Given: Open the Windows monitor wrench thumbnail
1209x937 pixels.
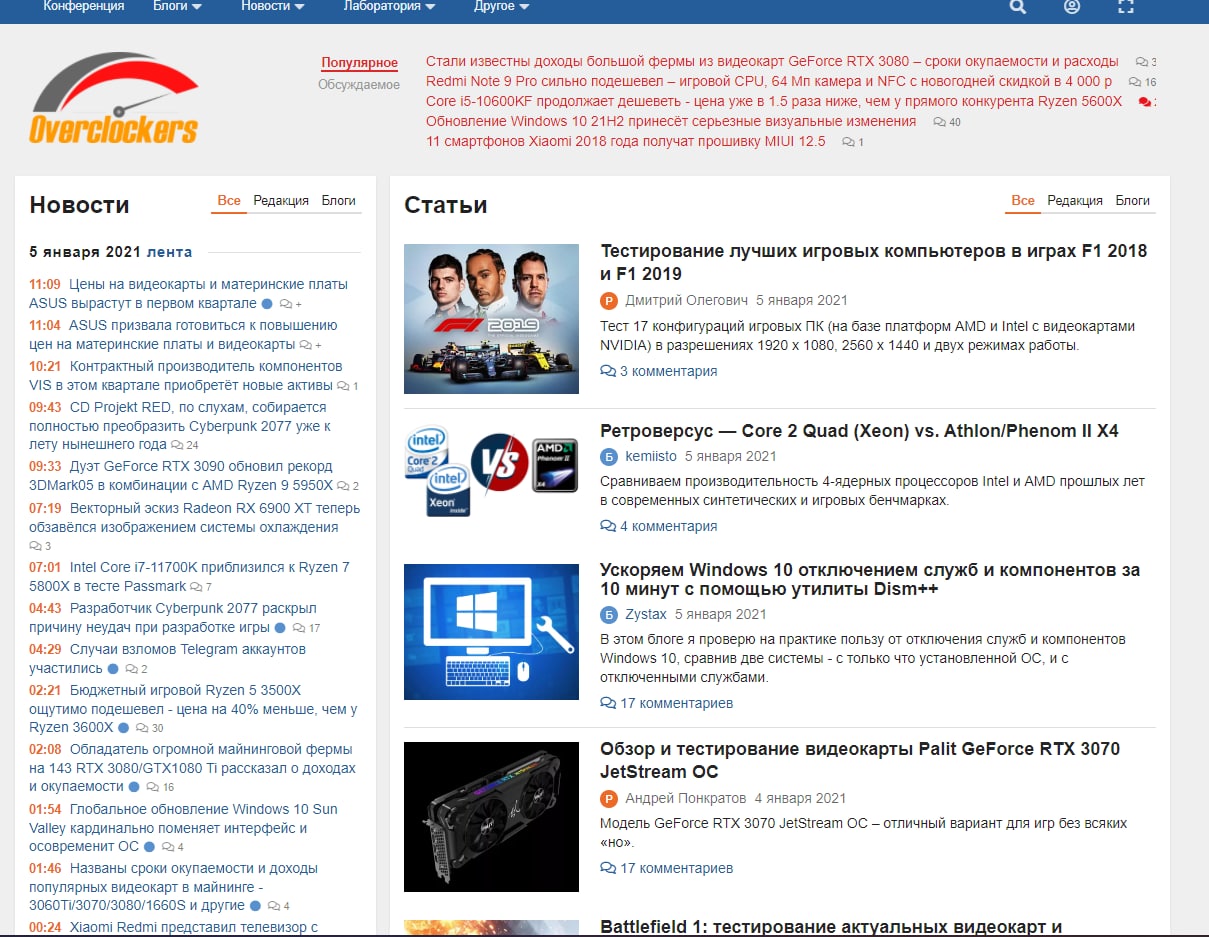Looking at the screenshot, I should 491,632.
